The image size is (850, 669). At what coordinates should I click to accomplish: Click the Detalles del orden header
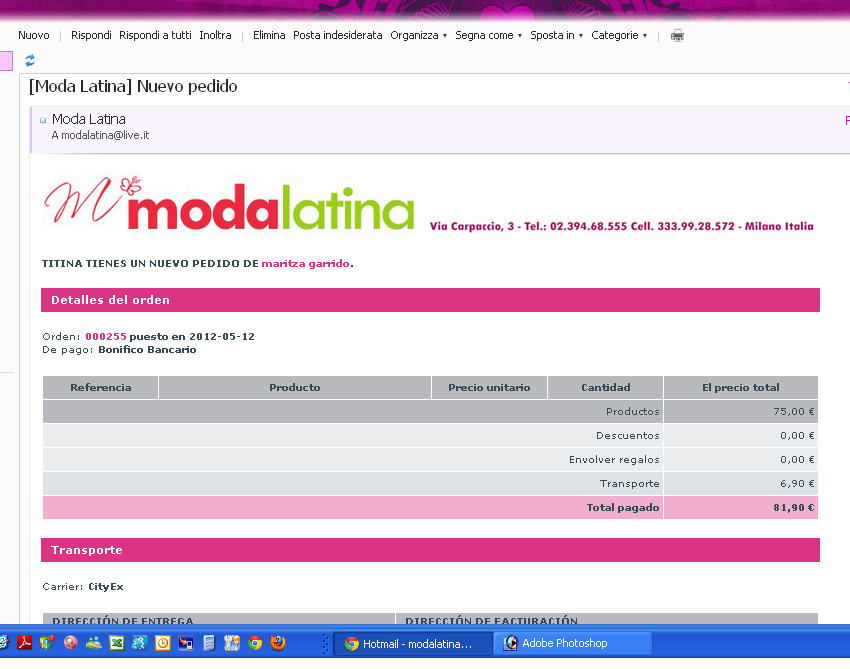(x=430, y=300)
